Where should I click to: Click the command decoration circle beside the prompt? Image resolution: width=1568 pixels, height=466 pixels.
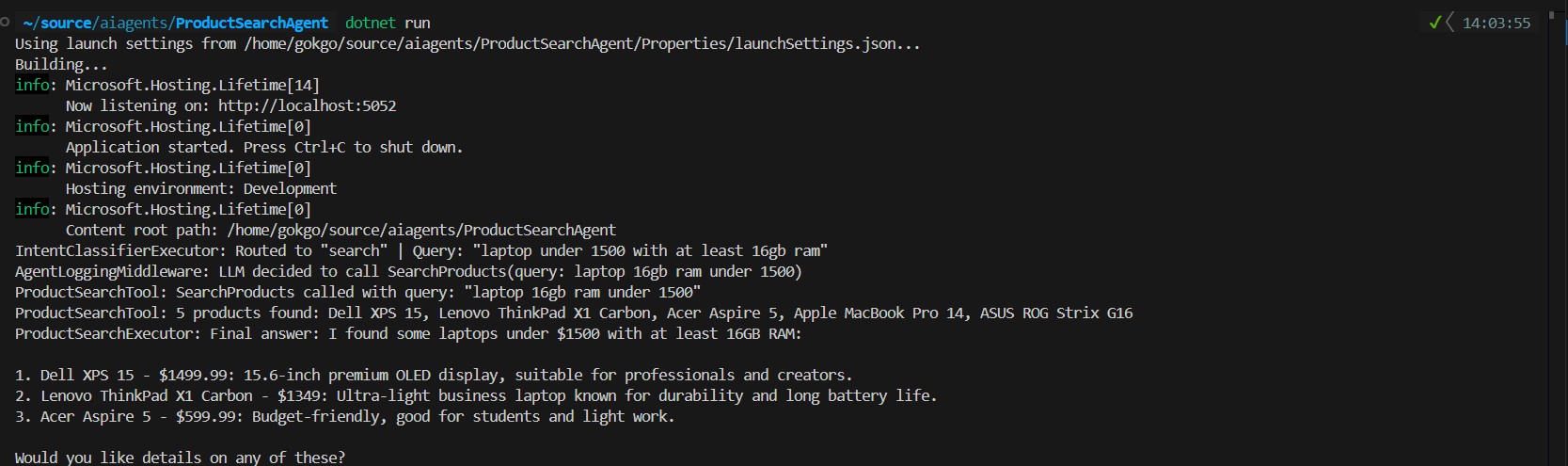pyautogui.click(x=5, y=22)
